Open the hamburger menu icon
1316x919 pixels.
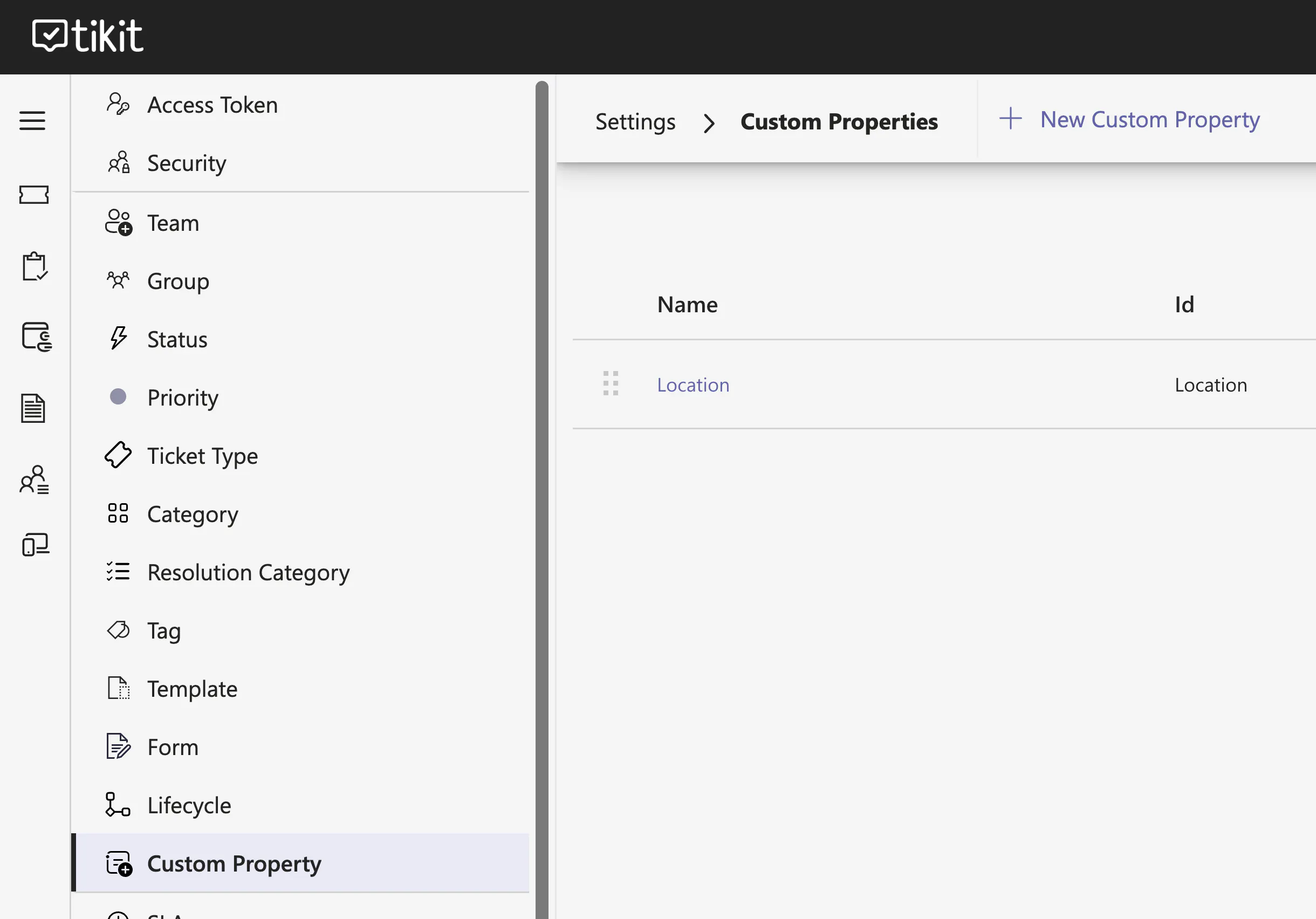(x=32, y=120)
